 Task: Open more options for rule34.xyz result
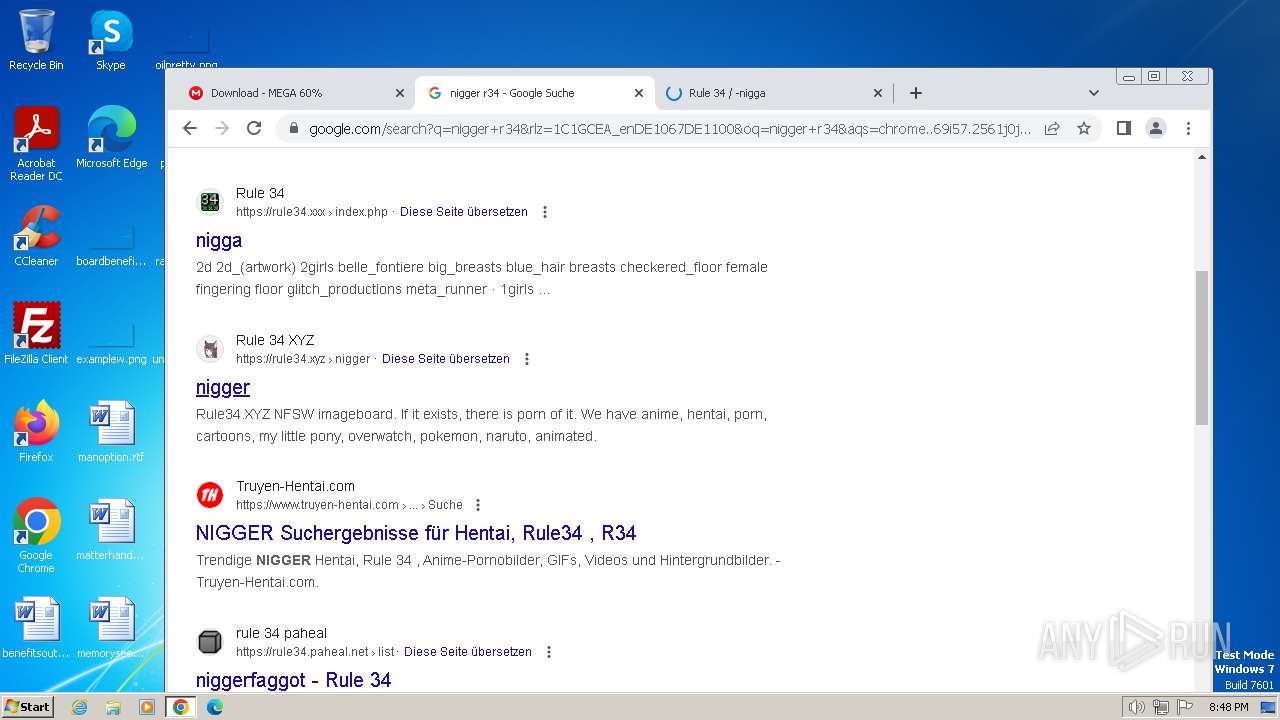click(527, 359)
